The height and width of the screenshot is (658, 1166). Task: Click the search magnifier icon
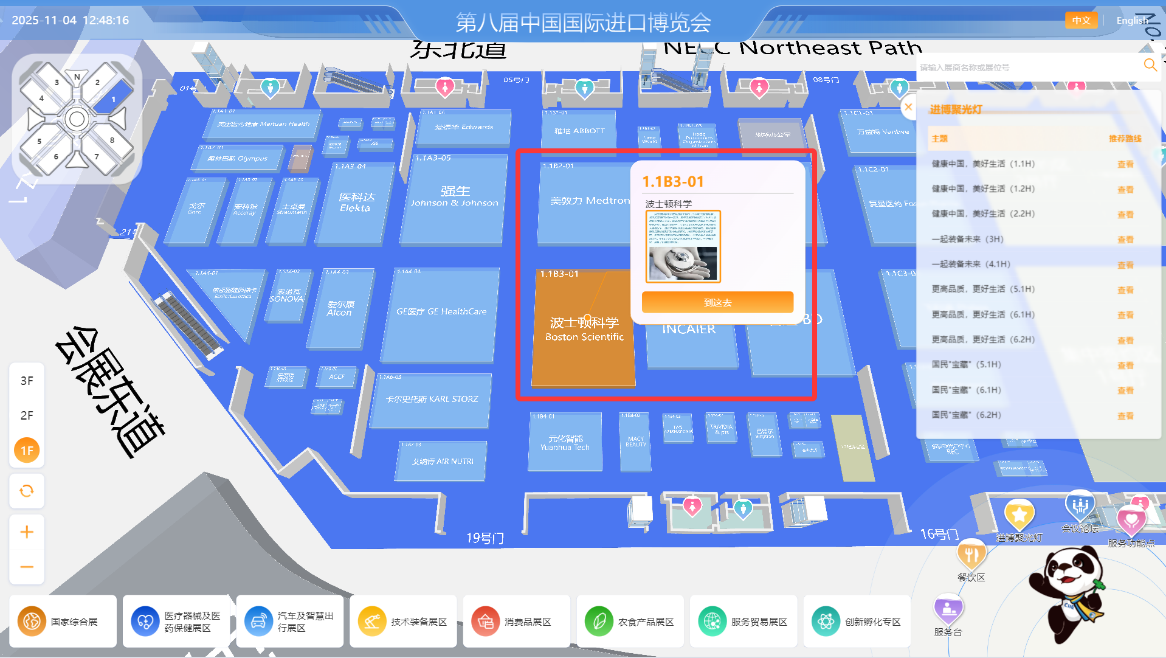click(1150, 65)
